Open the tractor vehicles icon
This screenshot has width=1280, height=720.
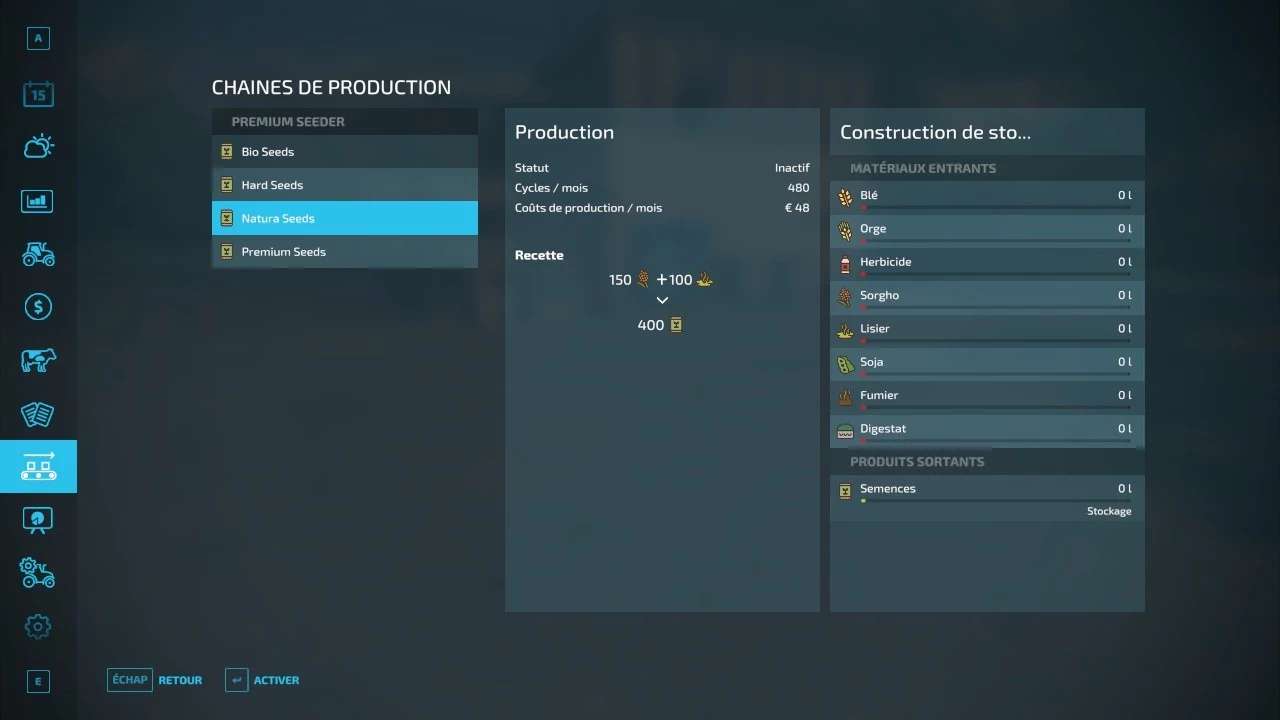(38, 254)
